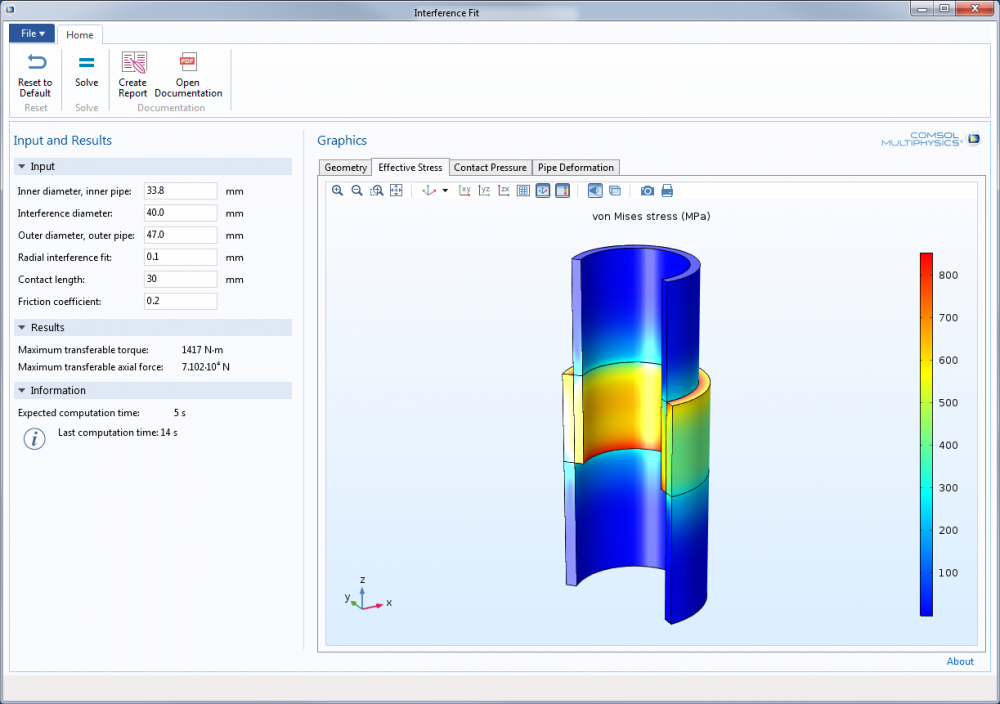Image resolution: width=1000 pixels, height=704 pixels.
Task: Click the von Mises color legend bar
Action: (x=926, y=434)
